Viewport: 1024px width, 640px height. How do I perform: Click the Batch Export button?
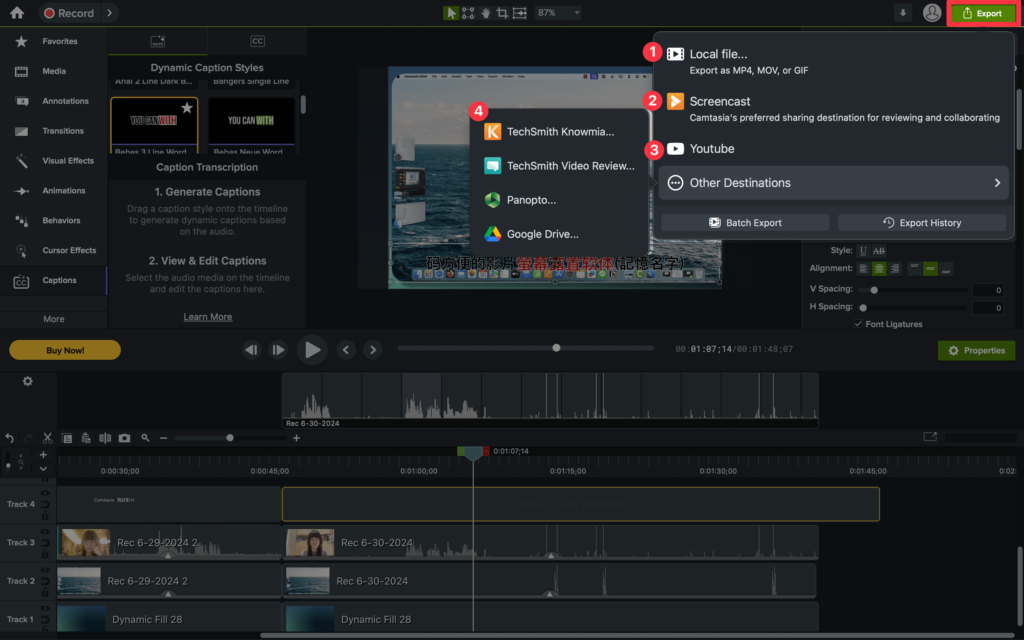pos(745,223)
